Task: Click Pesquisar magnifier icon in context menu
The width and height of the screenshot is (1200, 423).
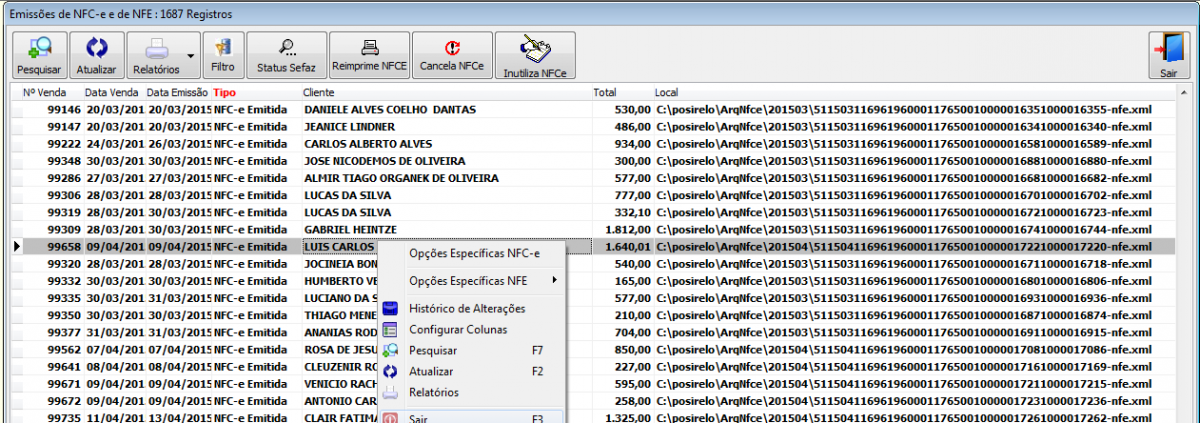Action: [x=391, y=350]
